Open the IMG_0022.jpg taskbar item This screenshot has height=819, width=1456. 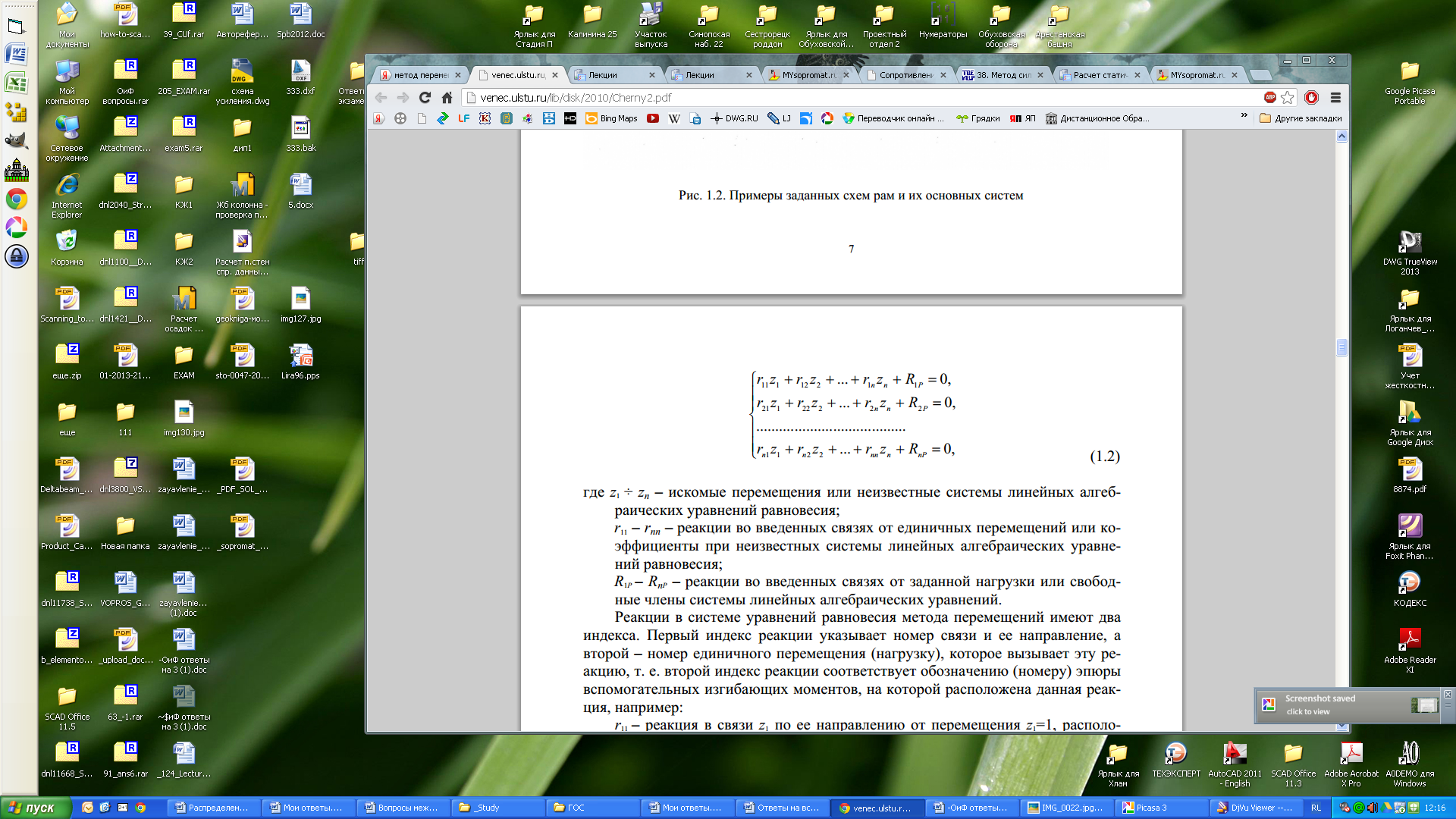(1067, 808)
